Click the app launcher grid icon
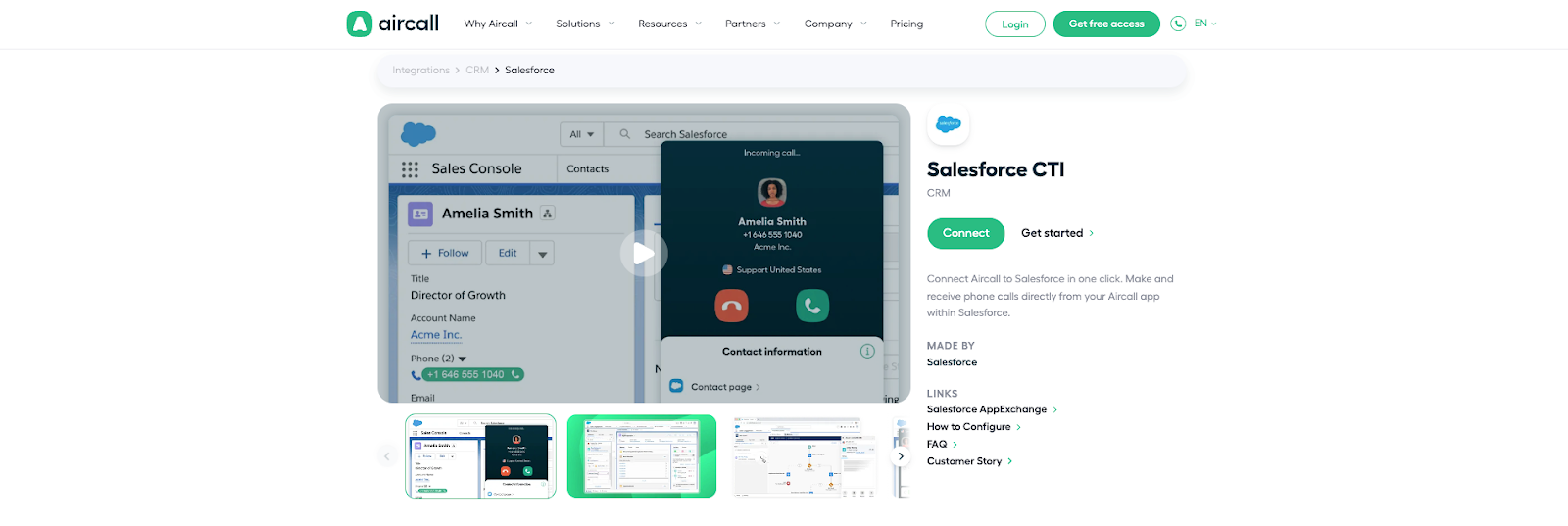 [x=410, y=169]
